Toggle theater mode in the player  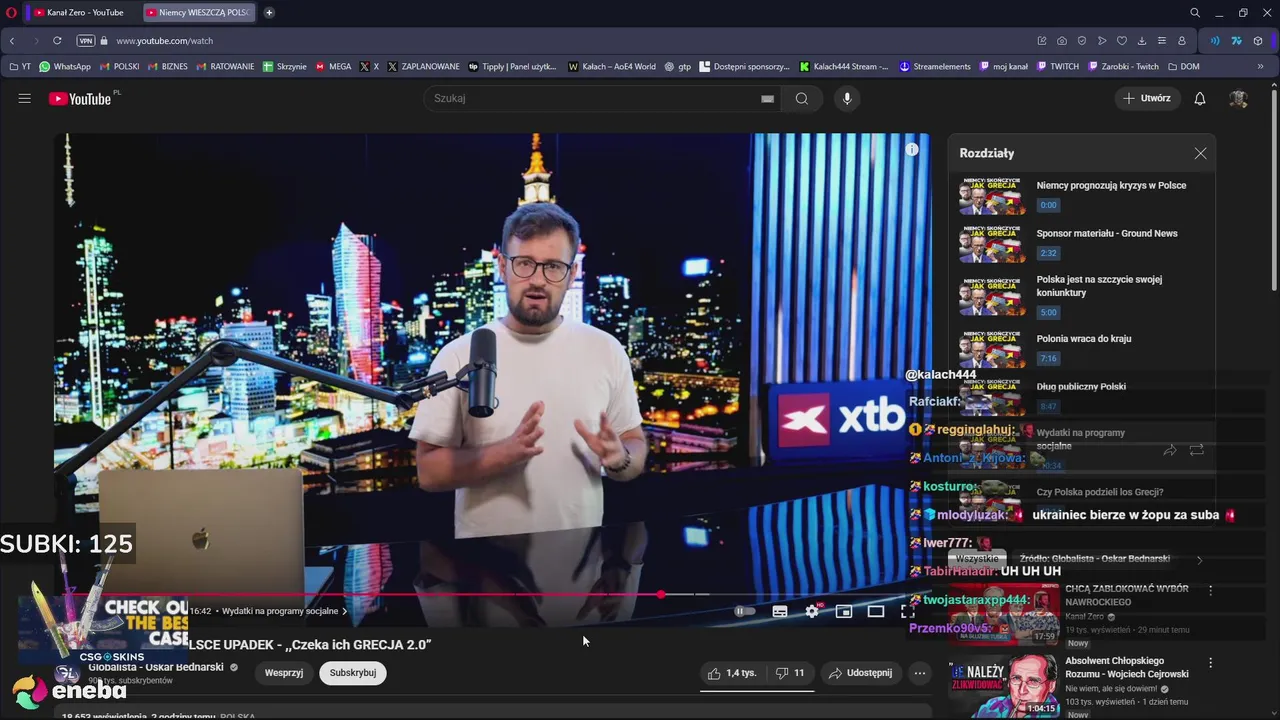click(876, 611)
